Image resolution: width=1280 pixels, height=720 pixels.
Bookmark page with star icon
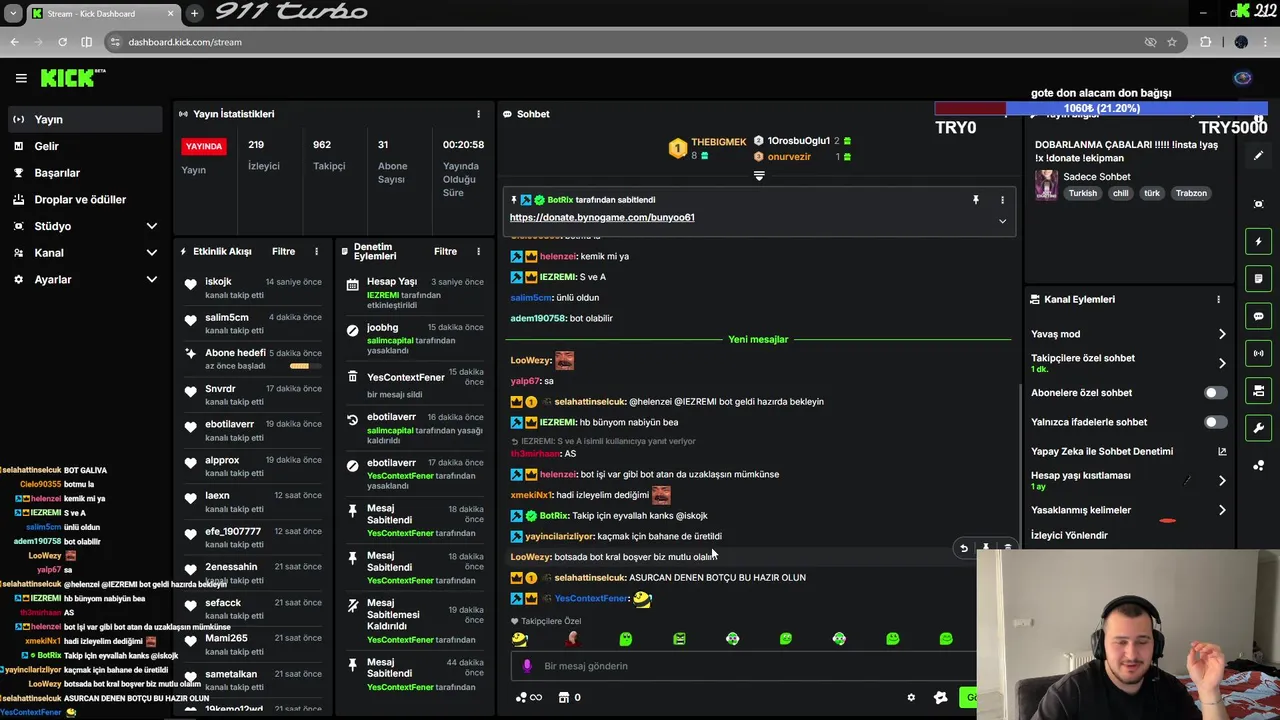[1172, 42]
